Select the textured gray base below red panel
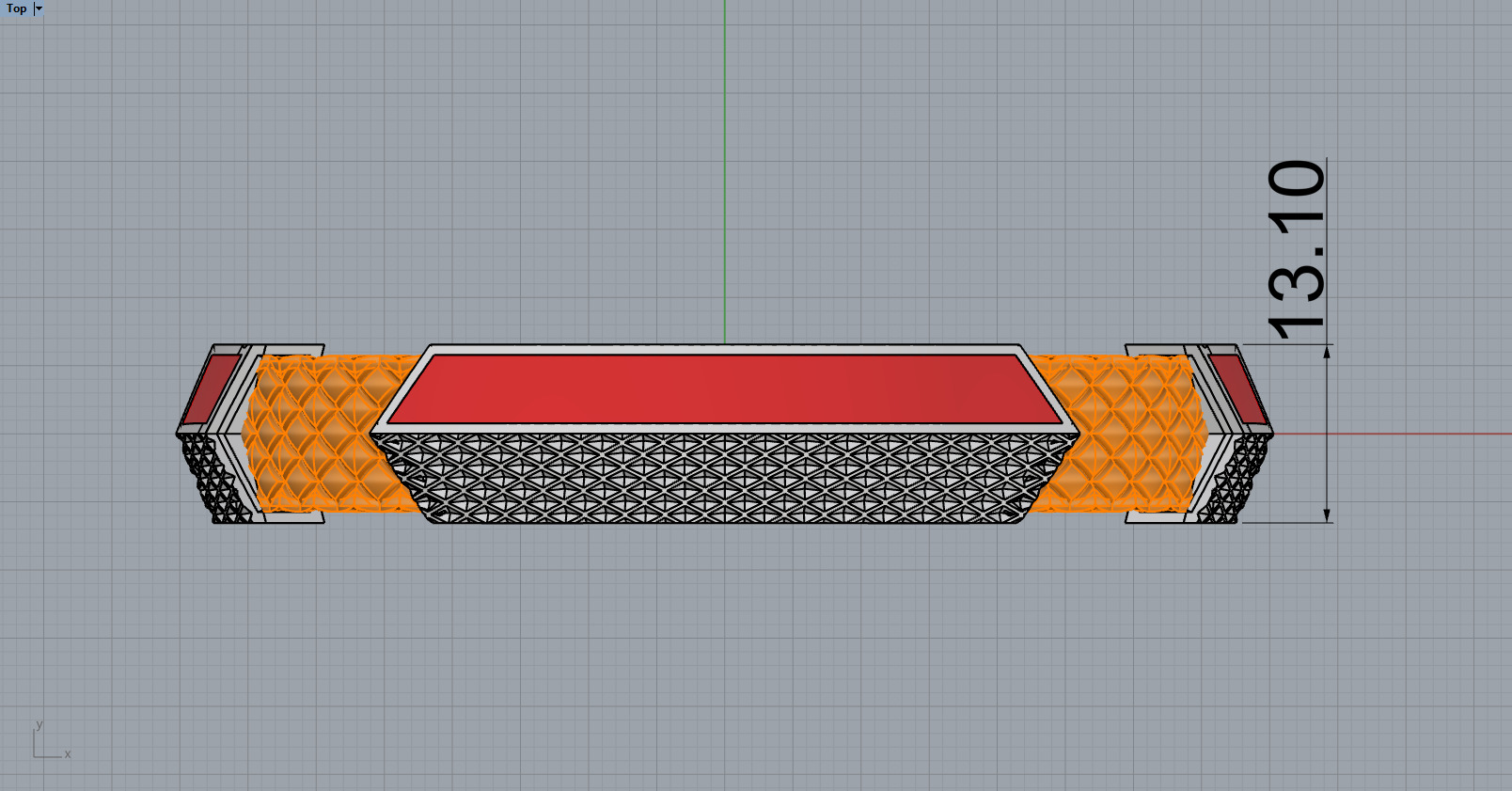 (x=724, y=478)
